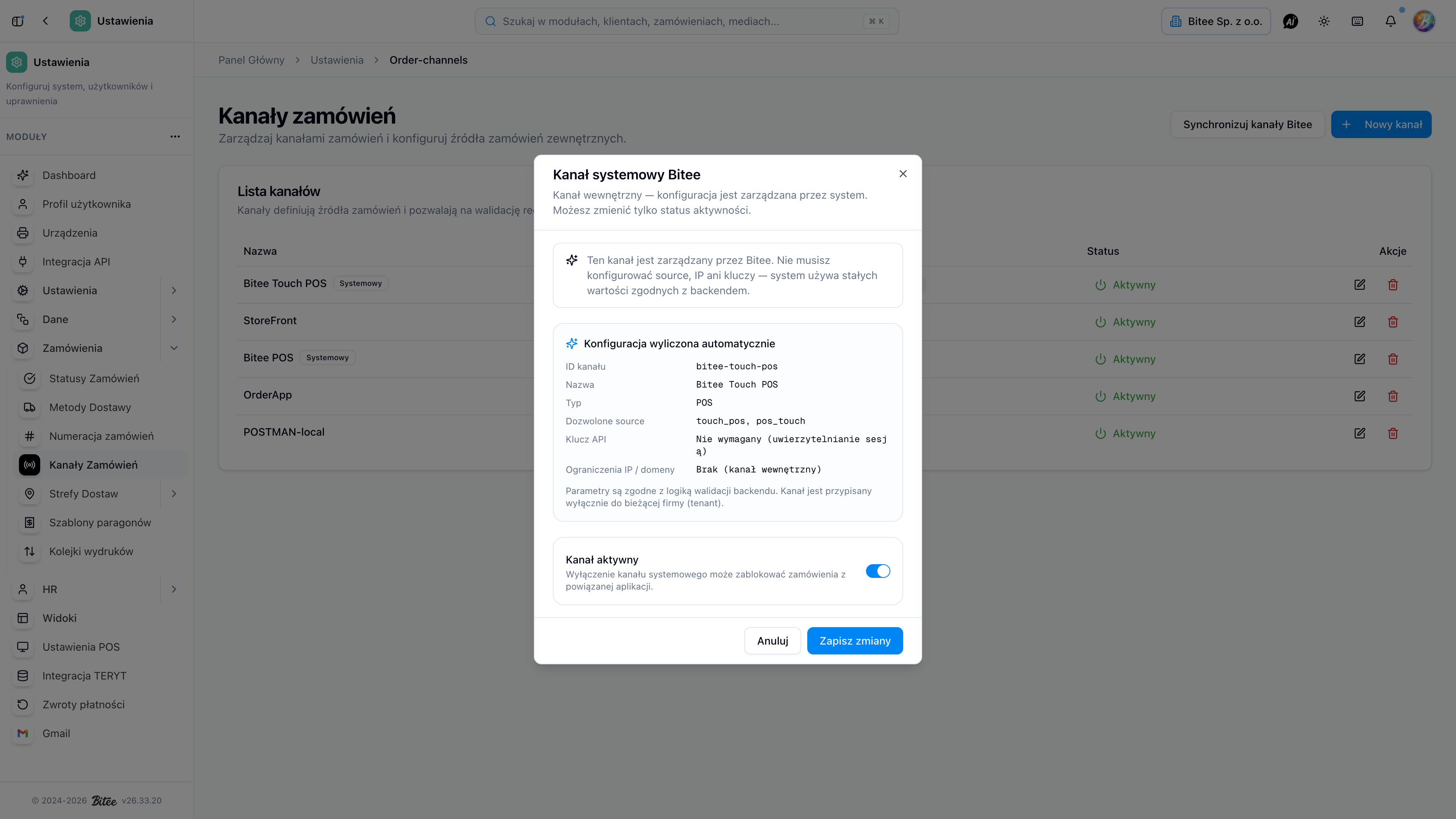This screenshot has height=819, width=1456.
Task: Click the Ustawienia gear icon in header
Action: 80,21
